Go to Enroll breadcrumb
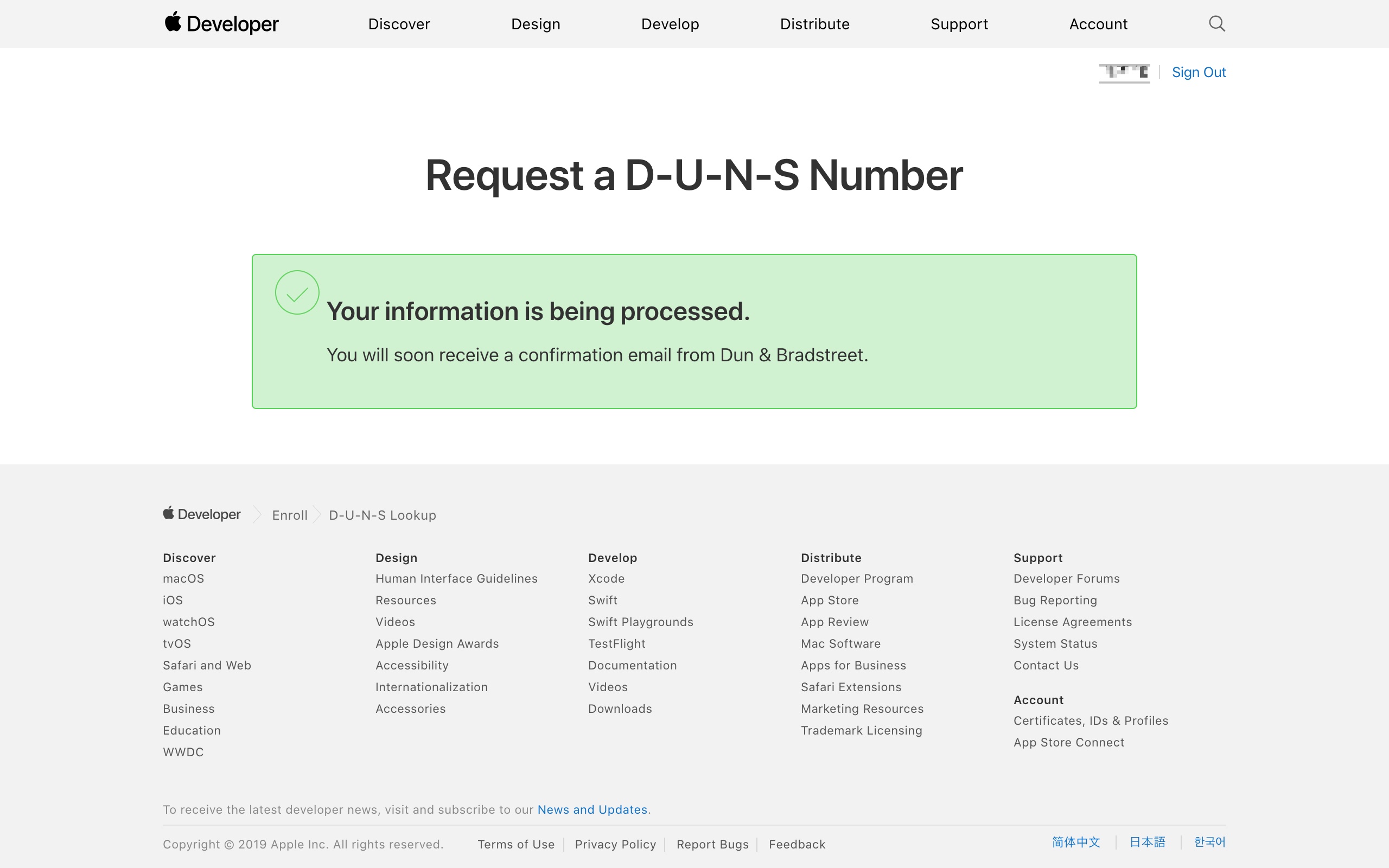The width and height of the screenshot is (1389, 868). 290,515
